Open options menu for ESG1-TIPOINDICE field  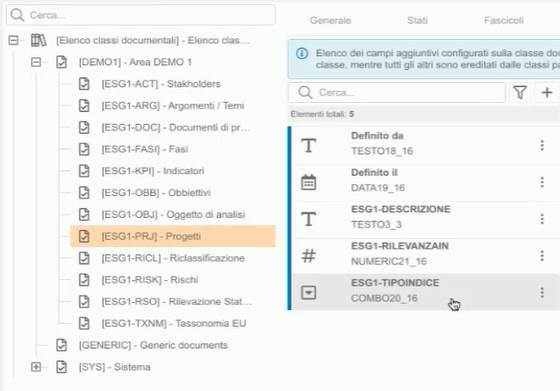[542, 292]
